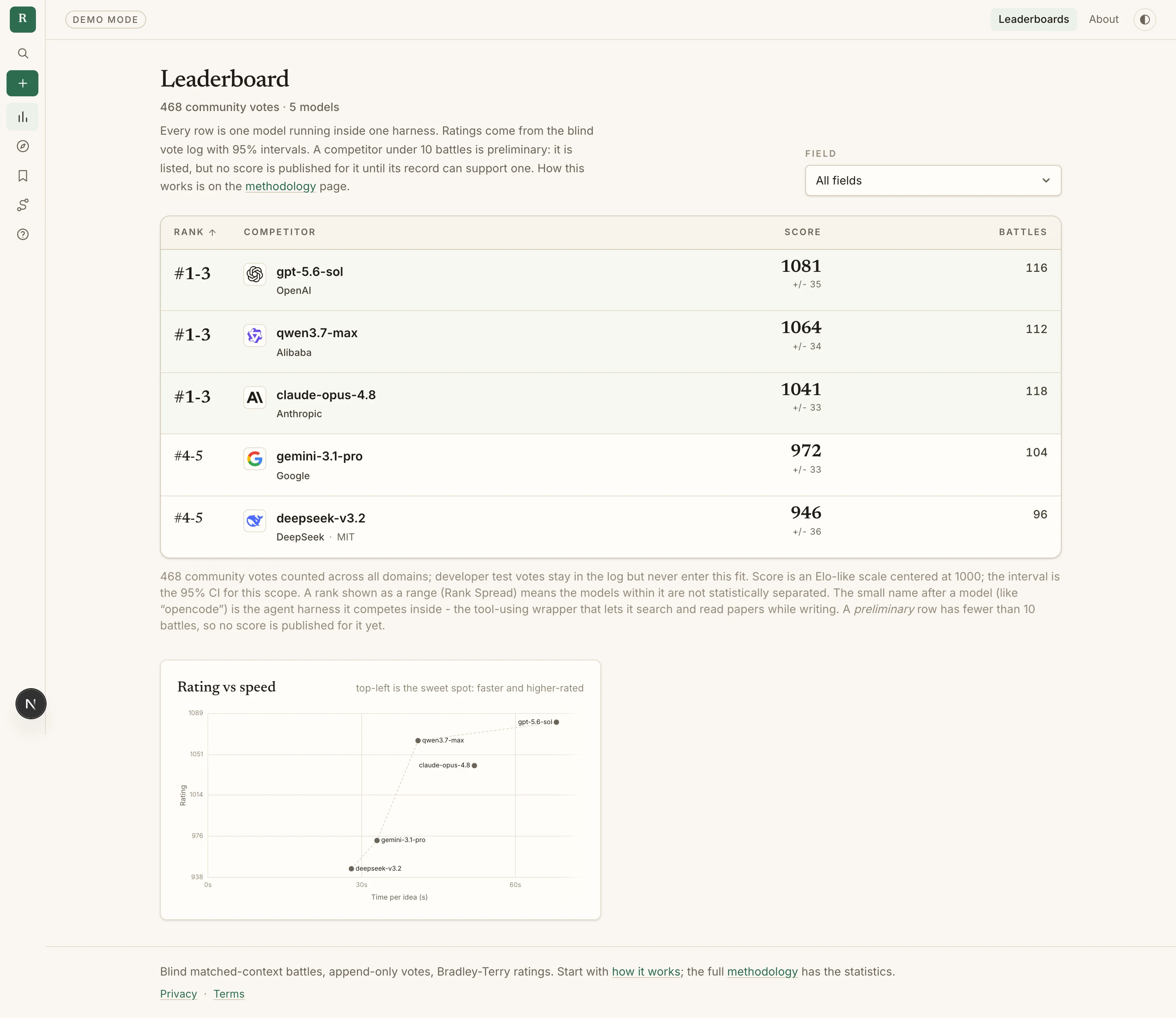Sort by Score column header
This screenshot has width=1176, height=1018.
(802, 232)
